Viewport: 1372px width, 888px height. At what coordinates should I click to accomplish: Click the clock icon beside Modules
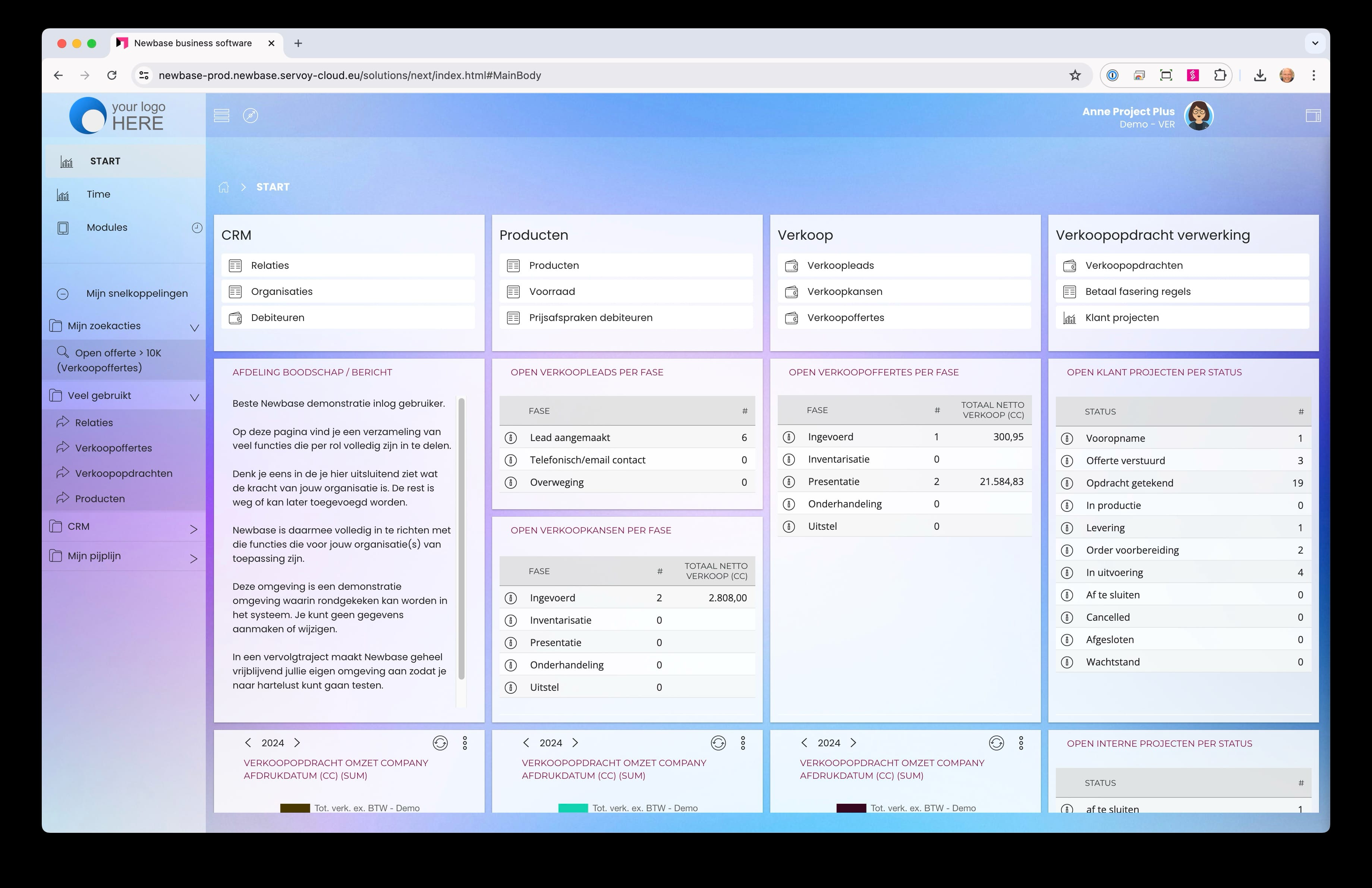196,228
